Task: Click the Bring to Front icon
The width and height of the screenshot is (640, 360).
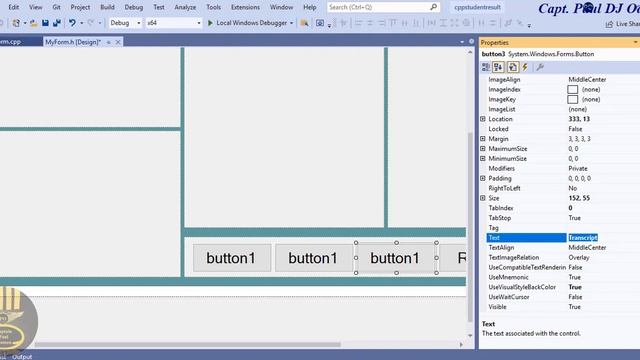Action: pyautogui.click(x=508, y=23)
